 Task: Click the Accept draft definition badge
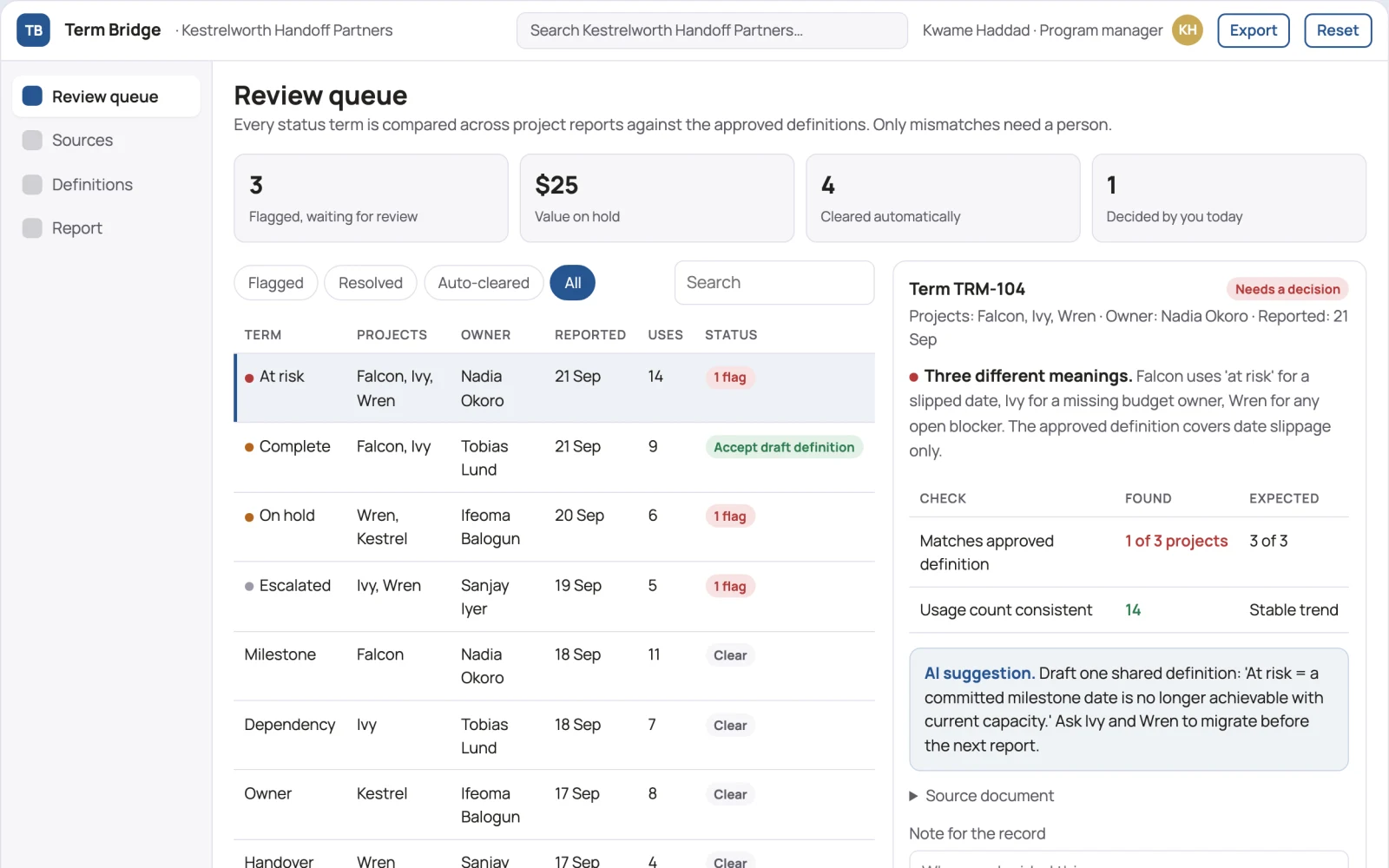coord(784,447)
